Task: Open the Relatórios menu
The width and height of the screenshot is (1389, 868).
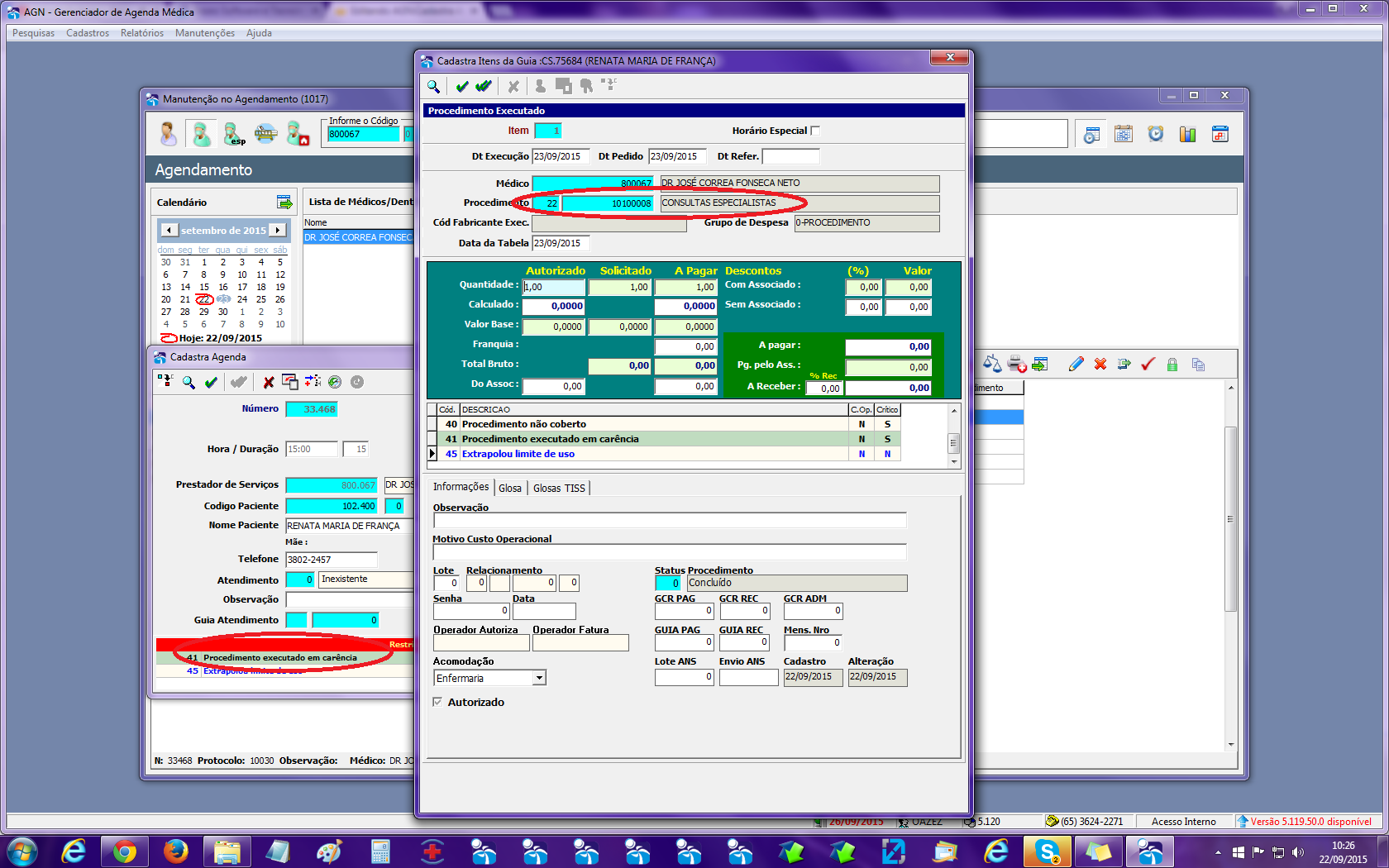Action: [142, 33]
